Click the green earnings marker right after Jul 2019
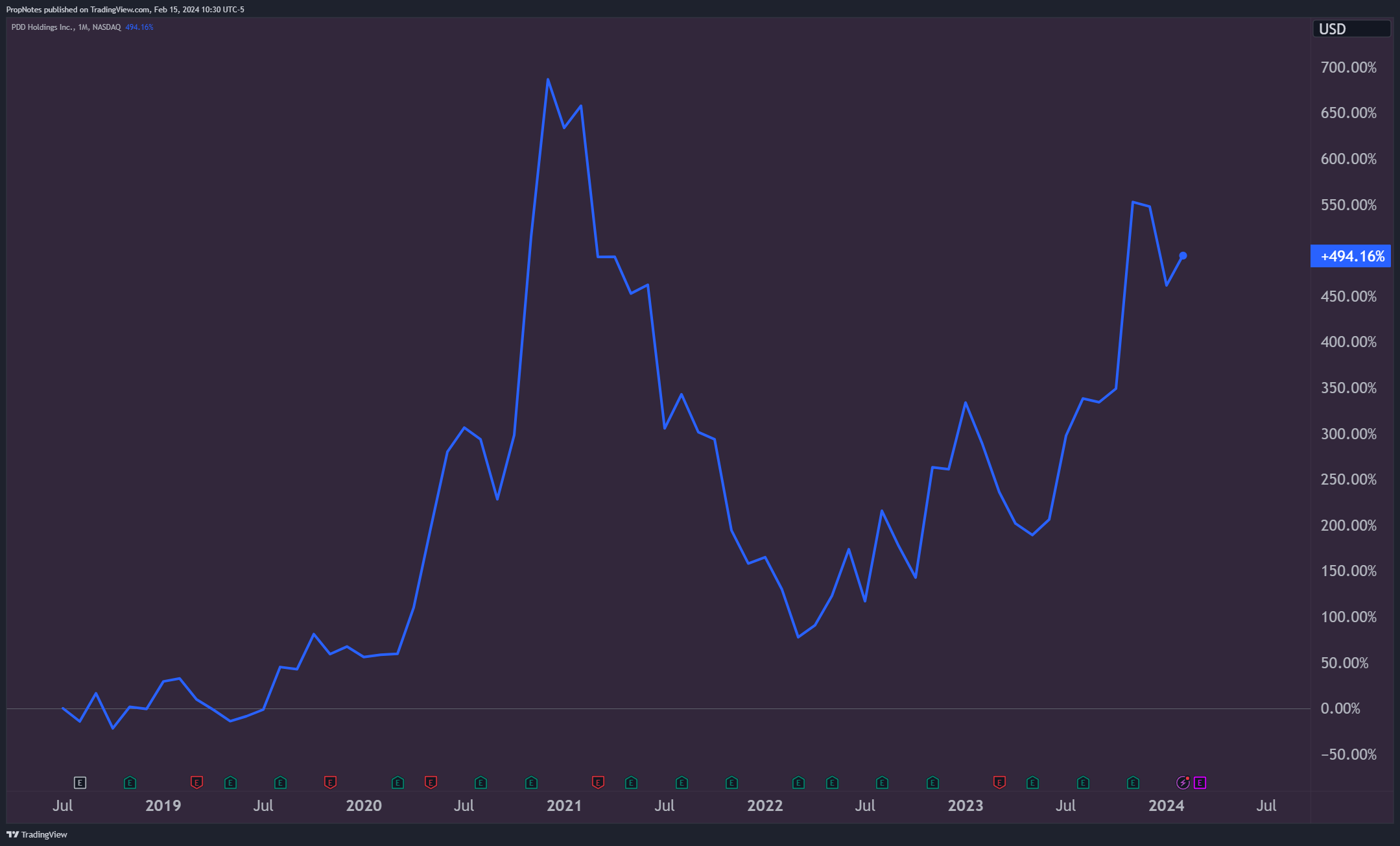This screenshot has height=846, width=1400. (x=280, y=782)
